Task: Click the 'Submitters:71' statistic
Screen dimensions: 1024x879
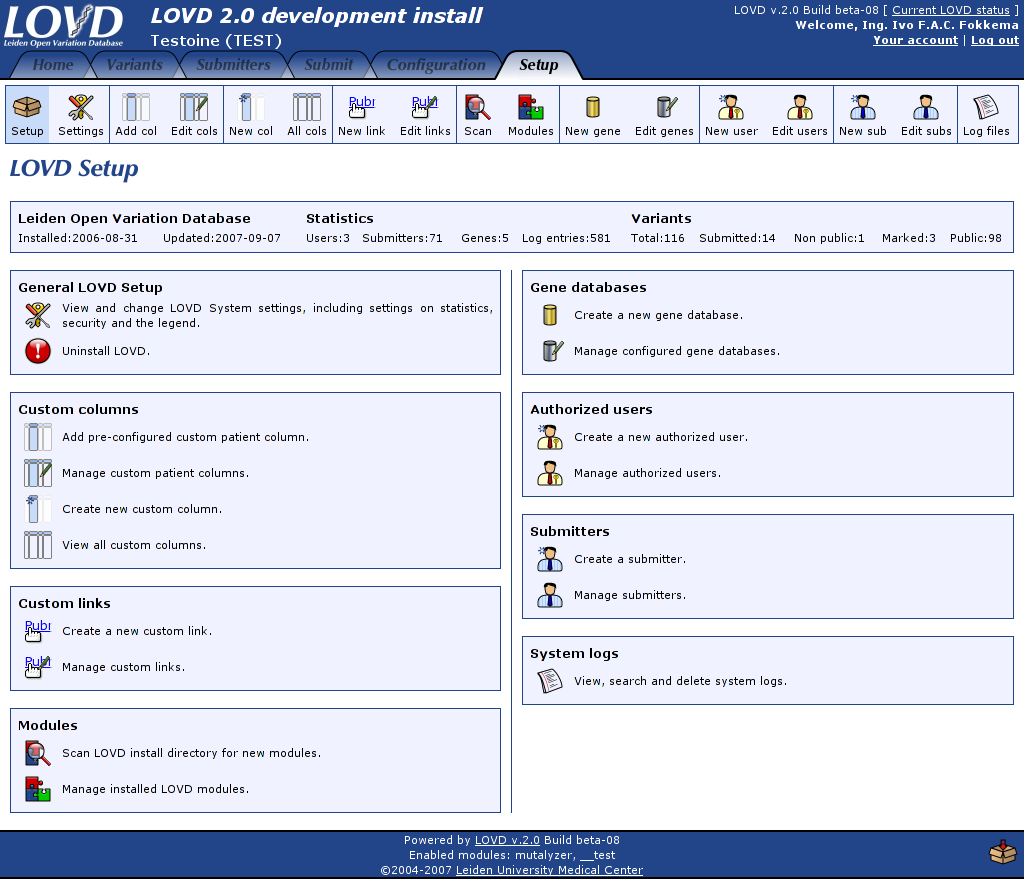Action: (402, 238)
